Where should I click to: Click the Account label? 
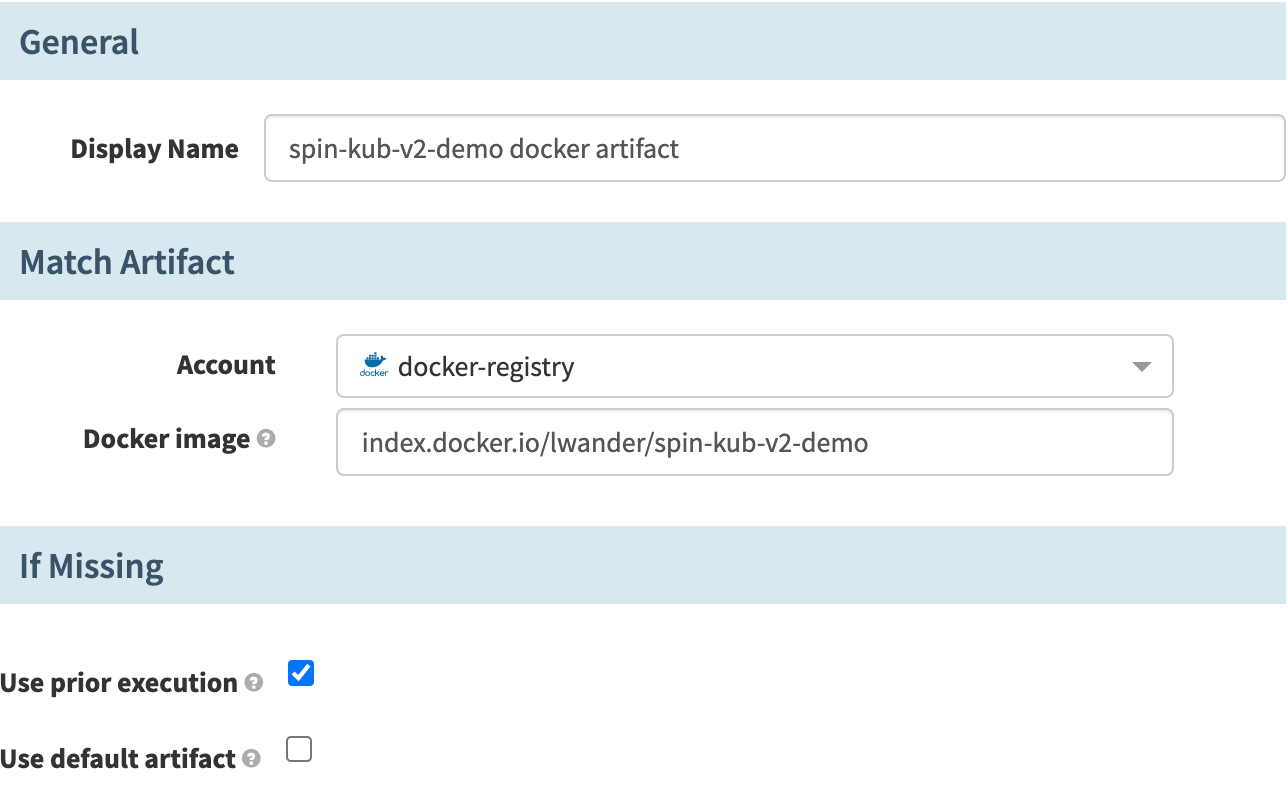click(x=226, y=365)
